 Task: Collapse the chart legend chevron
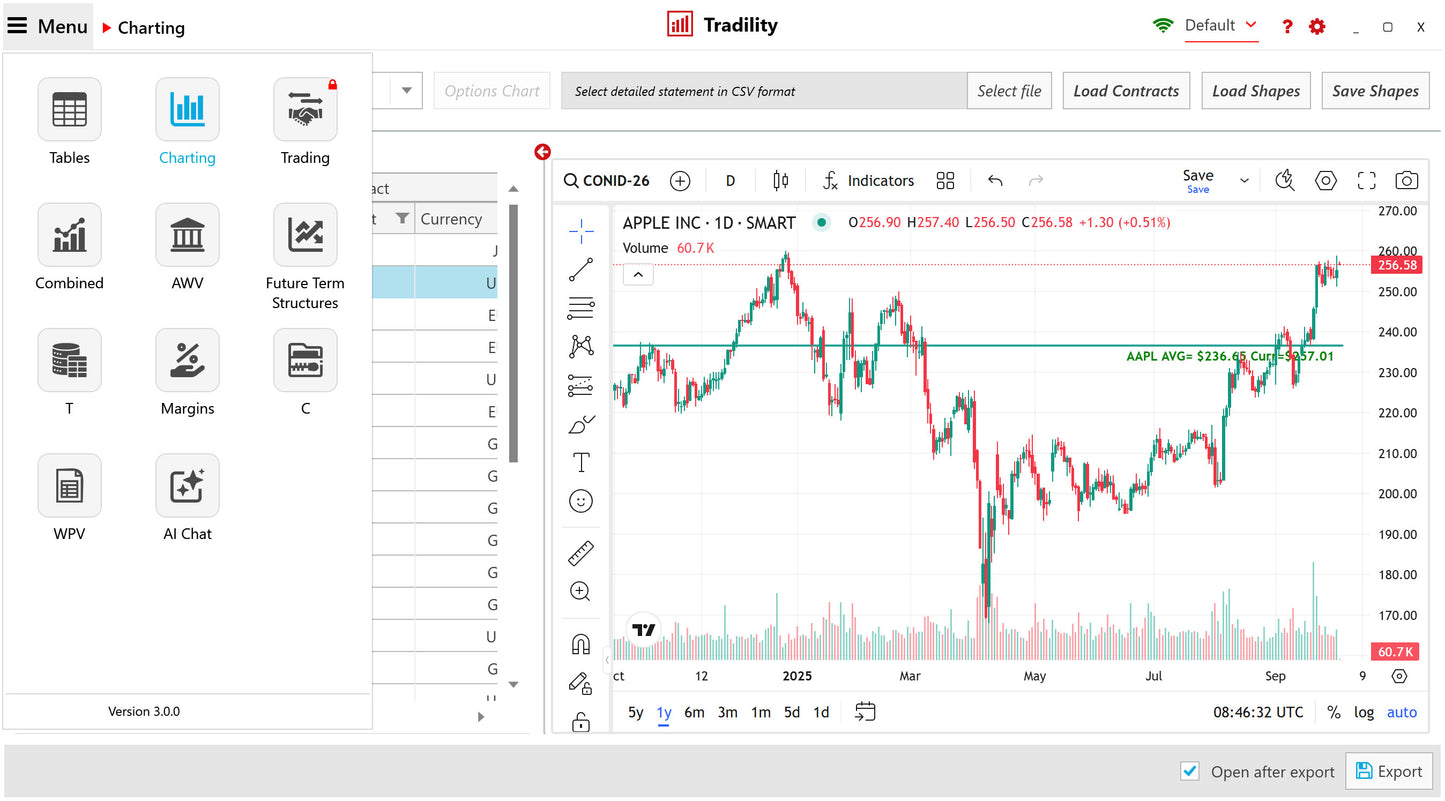coord(638,274)
